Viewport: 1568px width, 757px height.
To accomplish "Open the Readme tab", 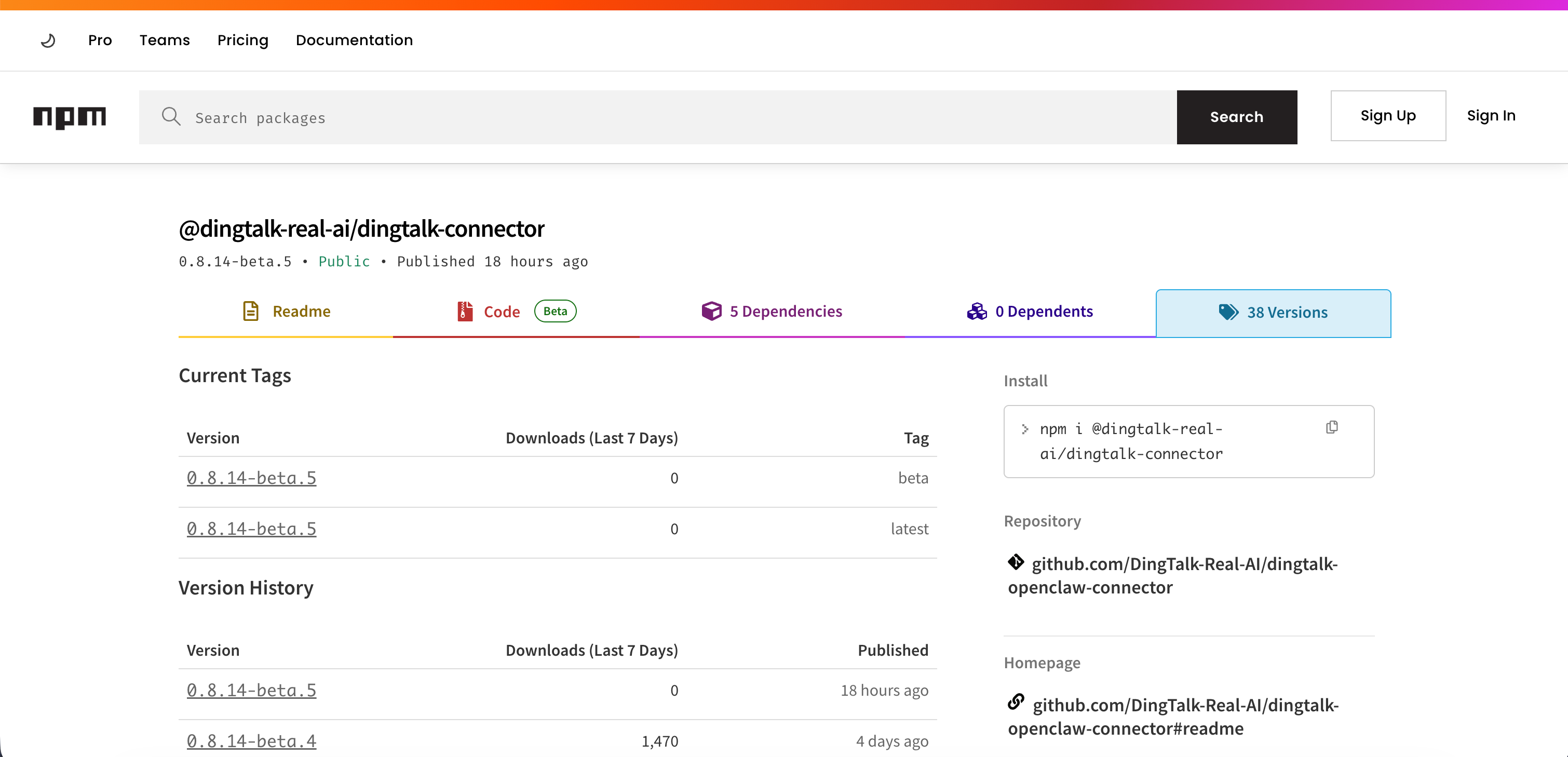I will (x=301, y=311).
